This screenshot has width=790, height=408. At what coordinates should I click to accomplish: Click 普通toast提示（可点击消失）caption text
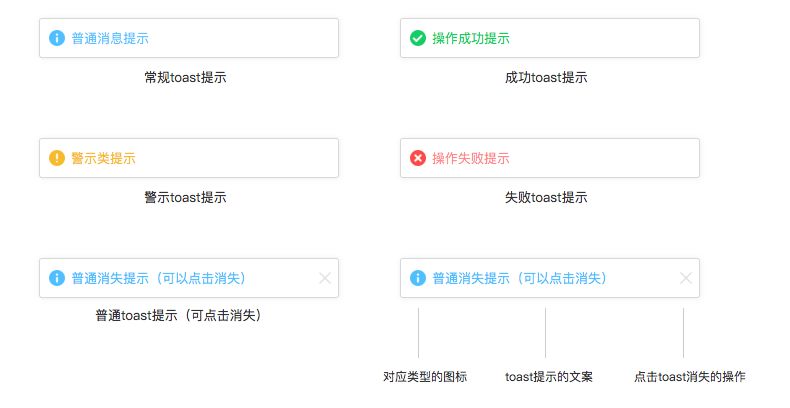tap(179, 316)
